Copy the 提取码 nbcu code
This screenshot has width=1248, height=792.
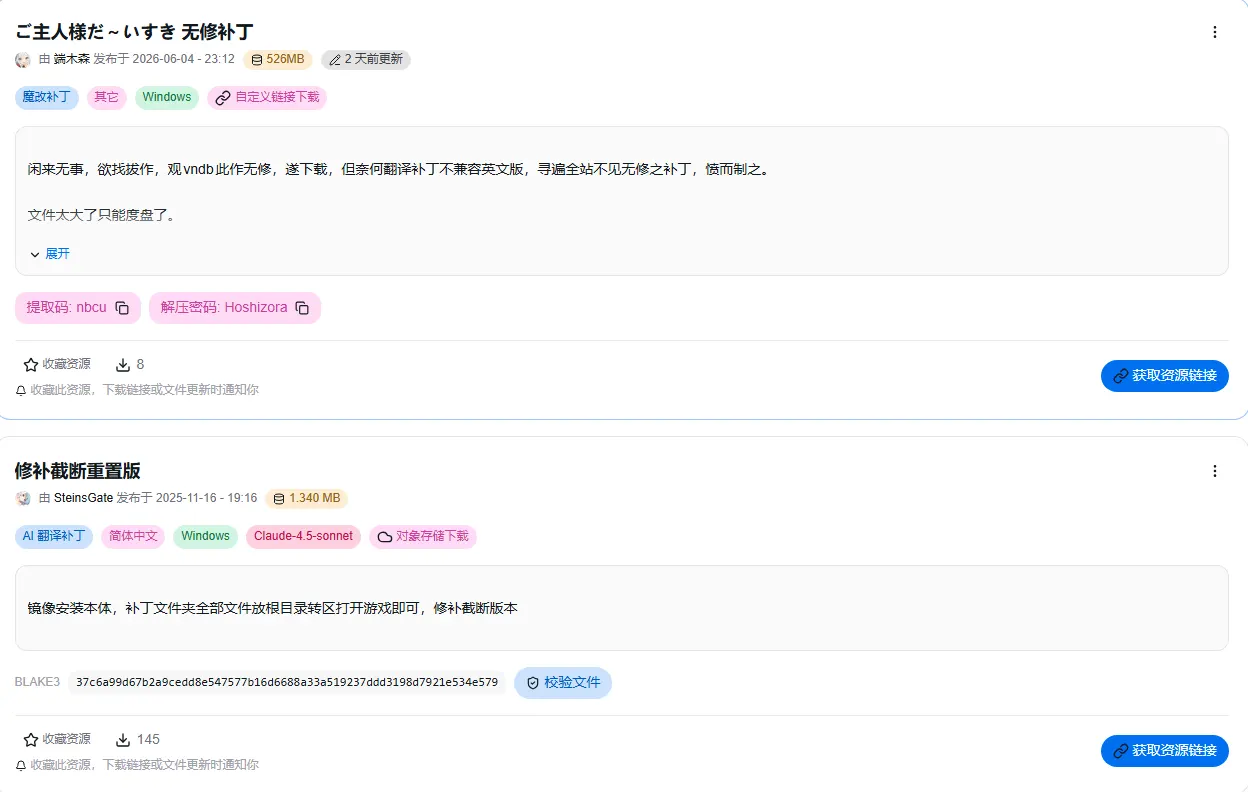pyautogui.click(x=122, y=308)
